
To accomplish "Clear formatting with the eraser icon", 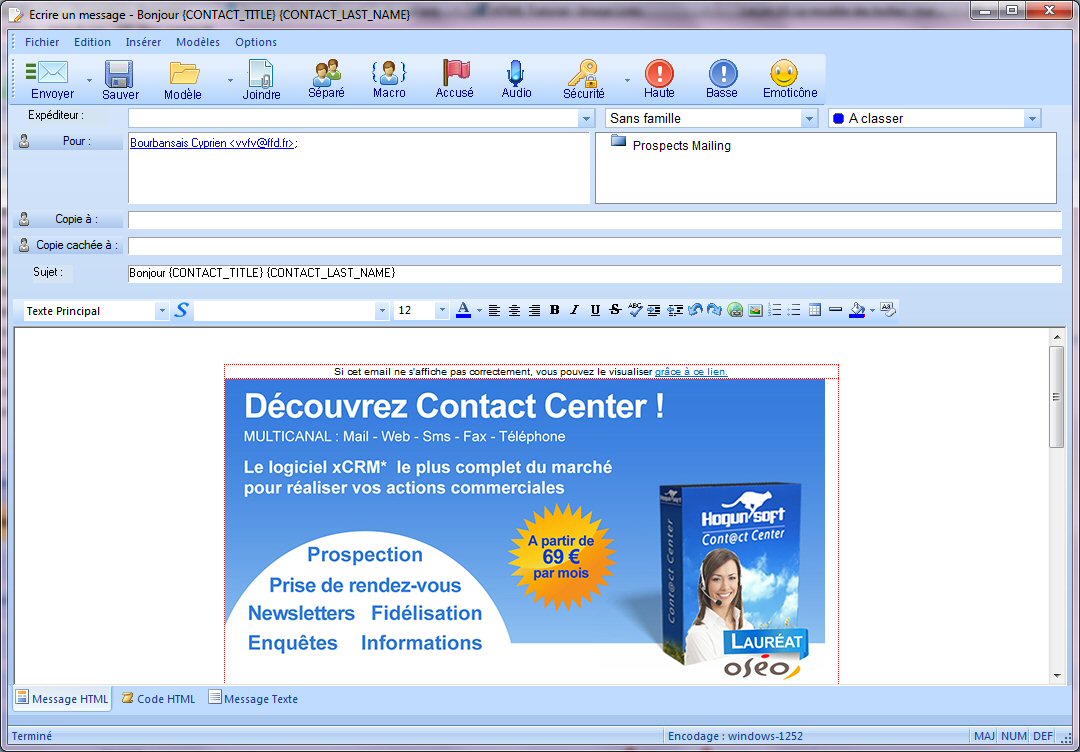I will [x=889, y=310].
